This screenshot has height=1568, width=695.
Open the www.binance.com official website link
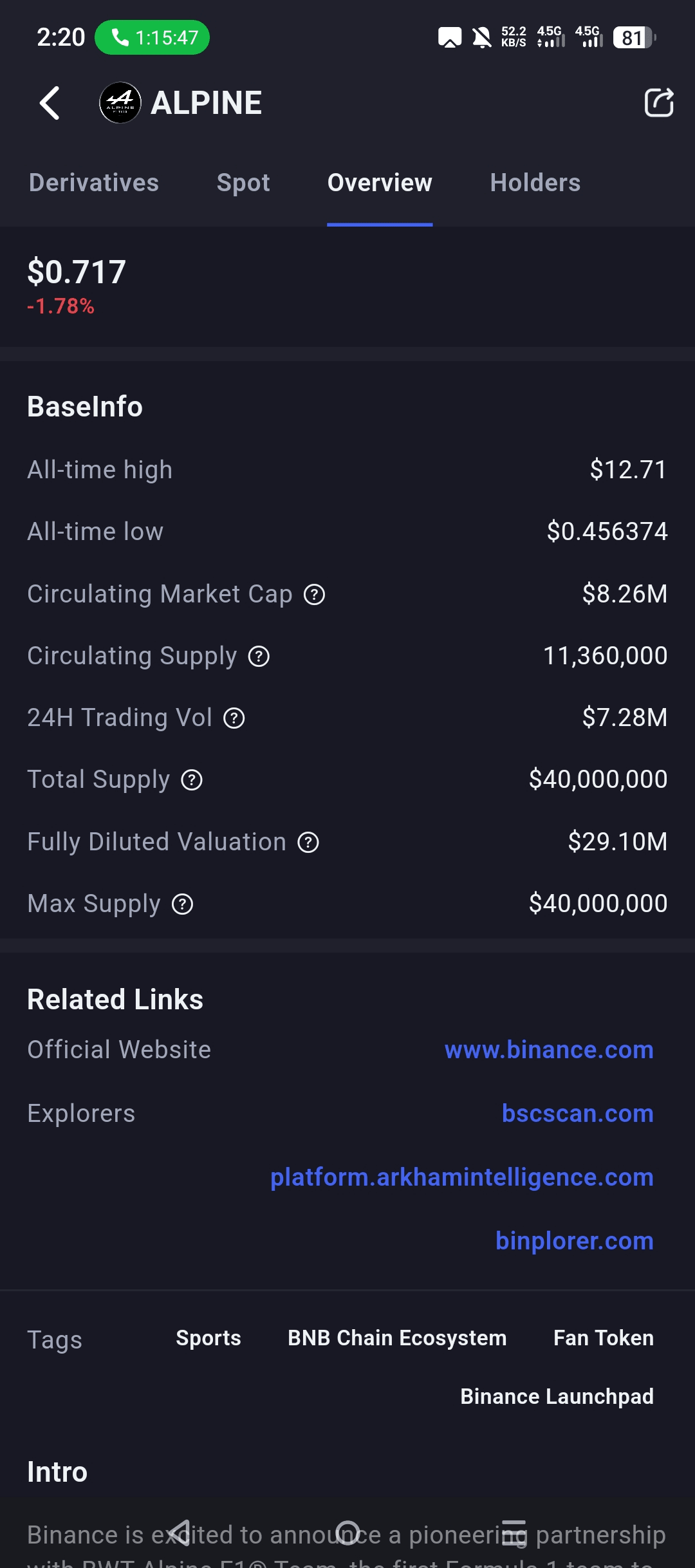549,1050
